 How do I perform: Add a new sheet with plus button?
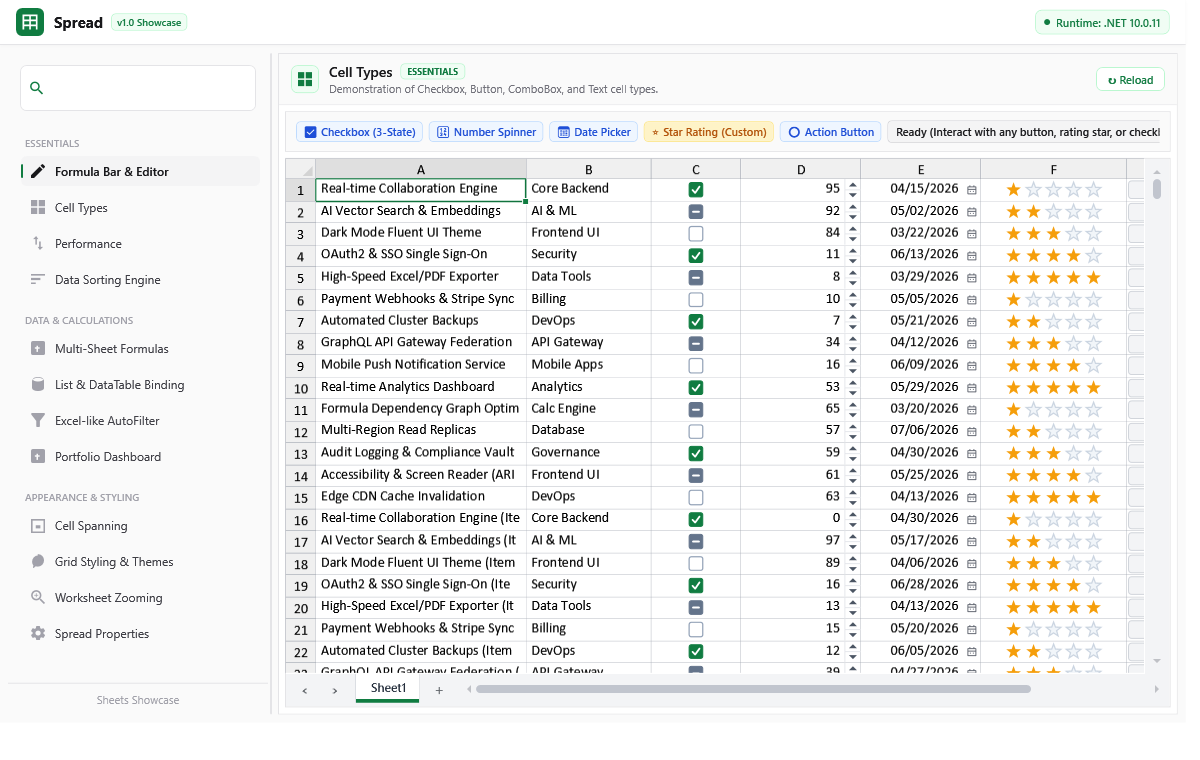438,690
